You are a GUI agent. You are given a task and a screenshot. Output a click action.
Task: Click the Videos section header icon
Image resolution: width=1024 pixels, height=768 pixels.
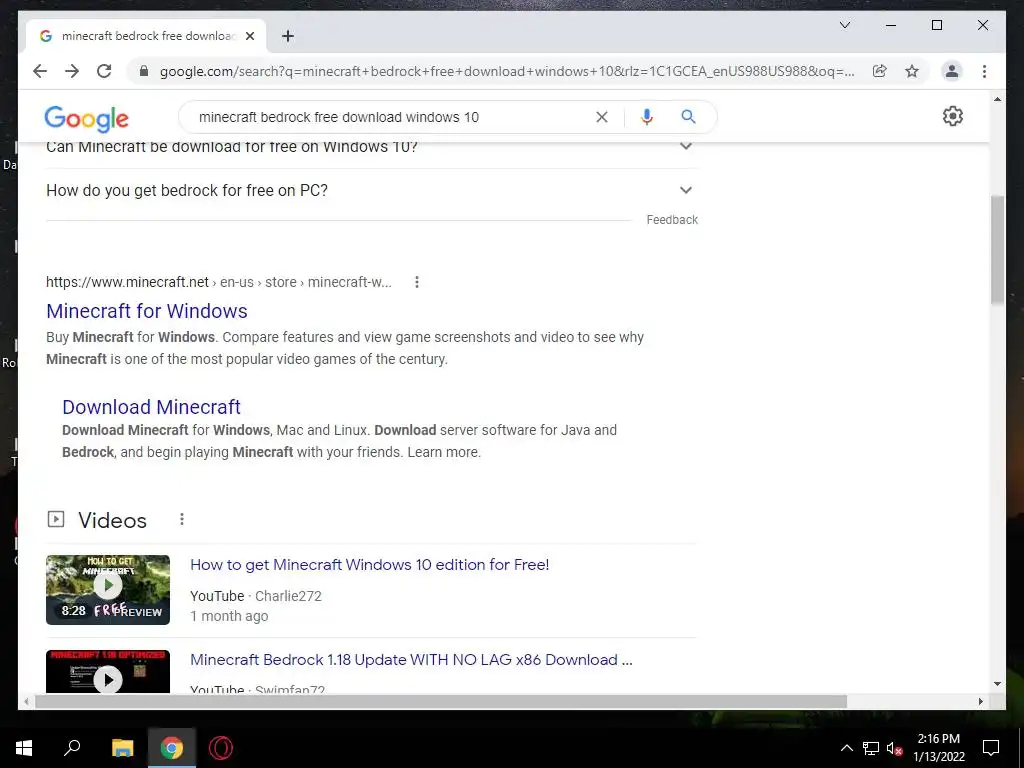[x=56, y=519]
